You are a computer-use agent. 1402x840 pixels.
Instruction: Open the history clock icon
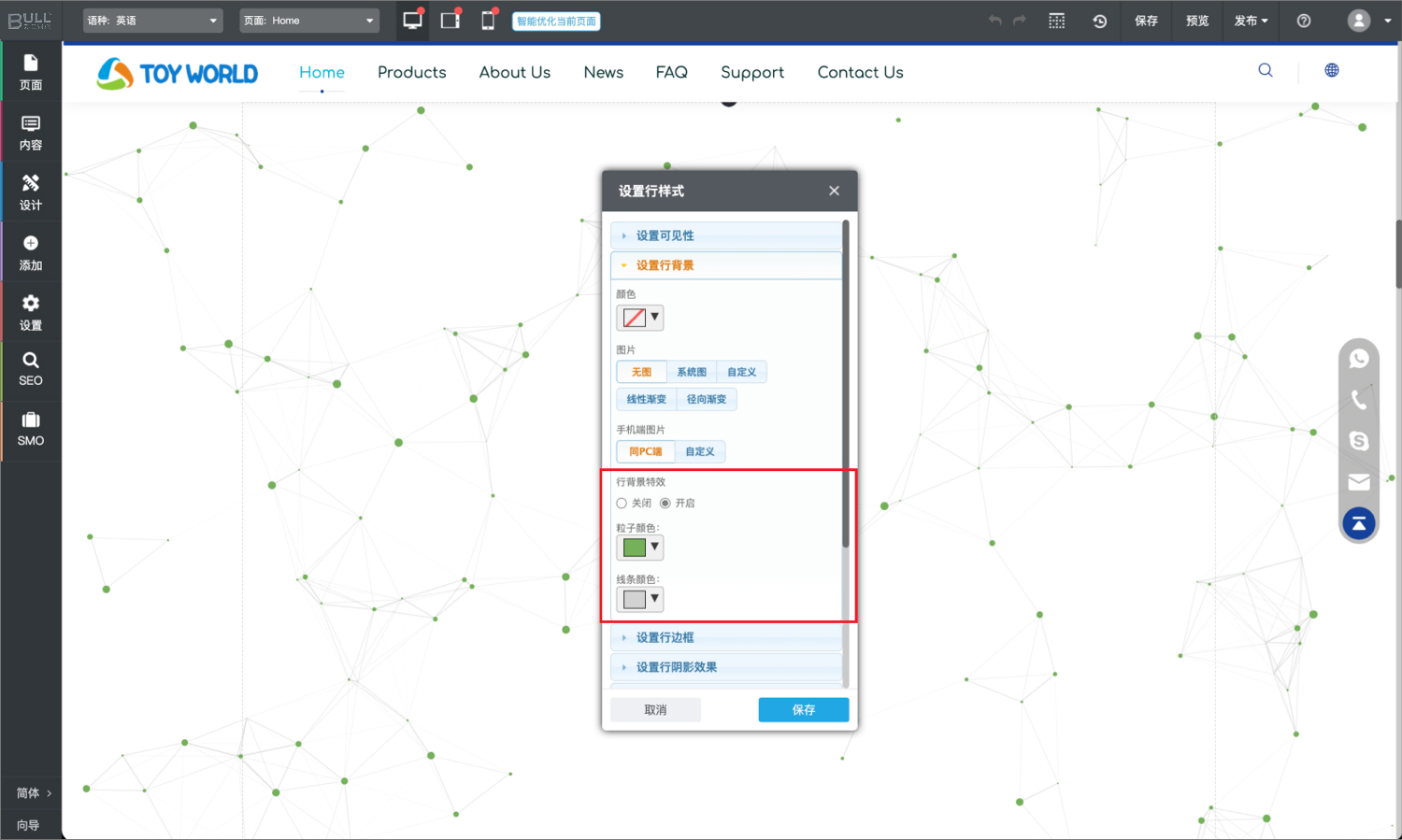1100,21
